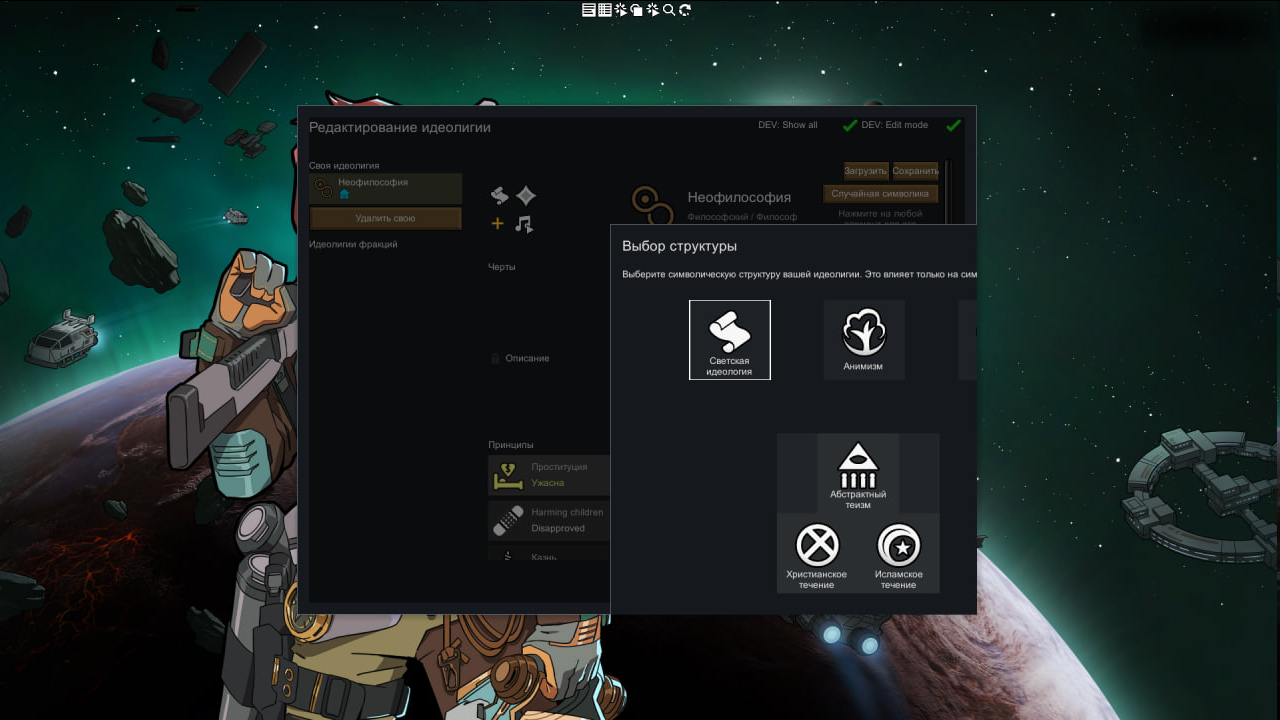The image size is (1280, 720).
Task: Open the Проституция Ужасна precept row
Action: (x=549, y=475)
